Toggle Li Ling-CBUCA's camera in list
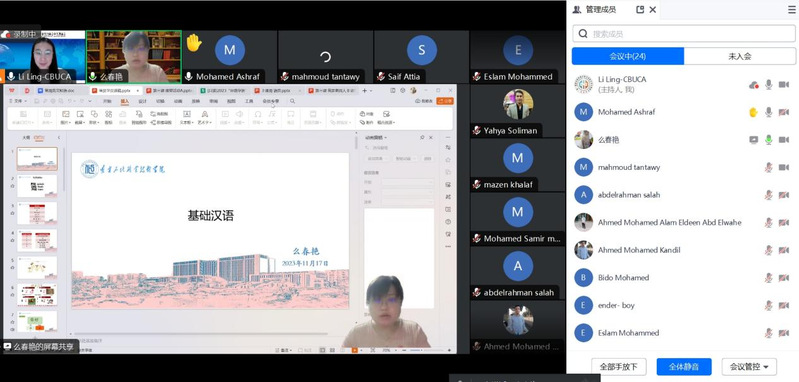799x382 pixels. (784, 85)
